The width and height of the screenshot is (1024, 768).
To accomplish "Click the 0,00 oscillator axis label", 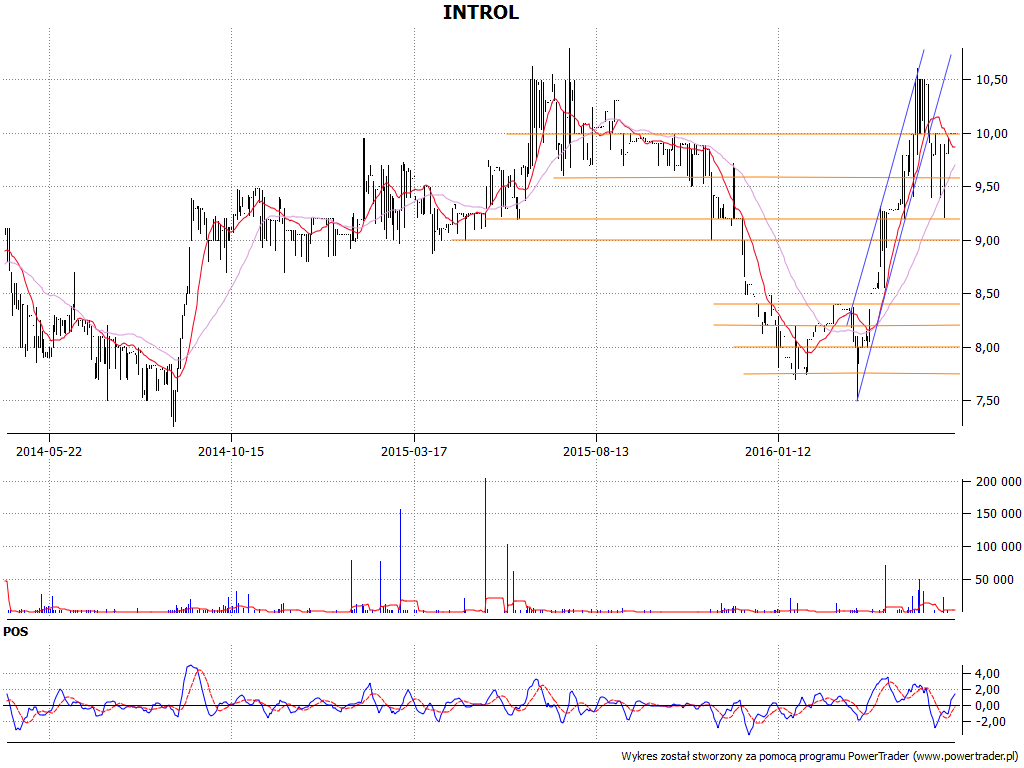I will click(x=988, y=706).
